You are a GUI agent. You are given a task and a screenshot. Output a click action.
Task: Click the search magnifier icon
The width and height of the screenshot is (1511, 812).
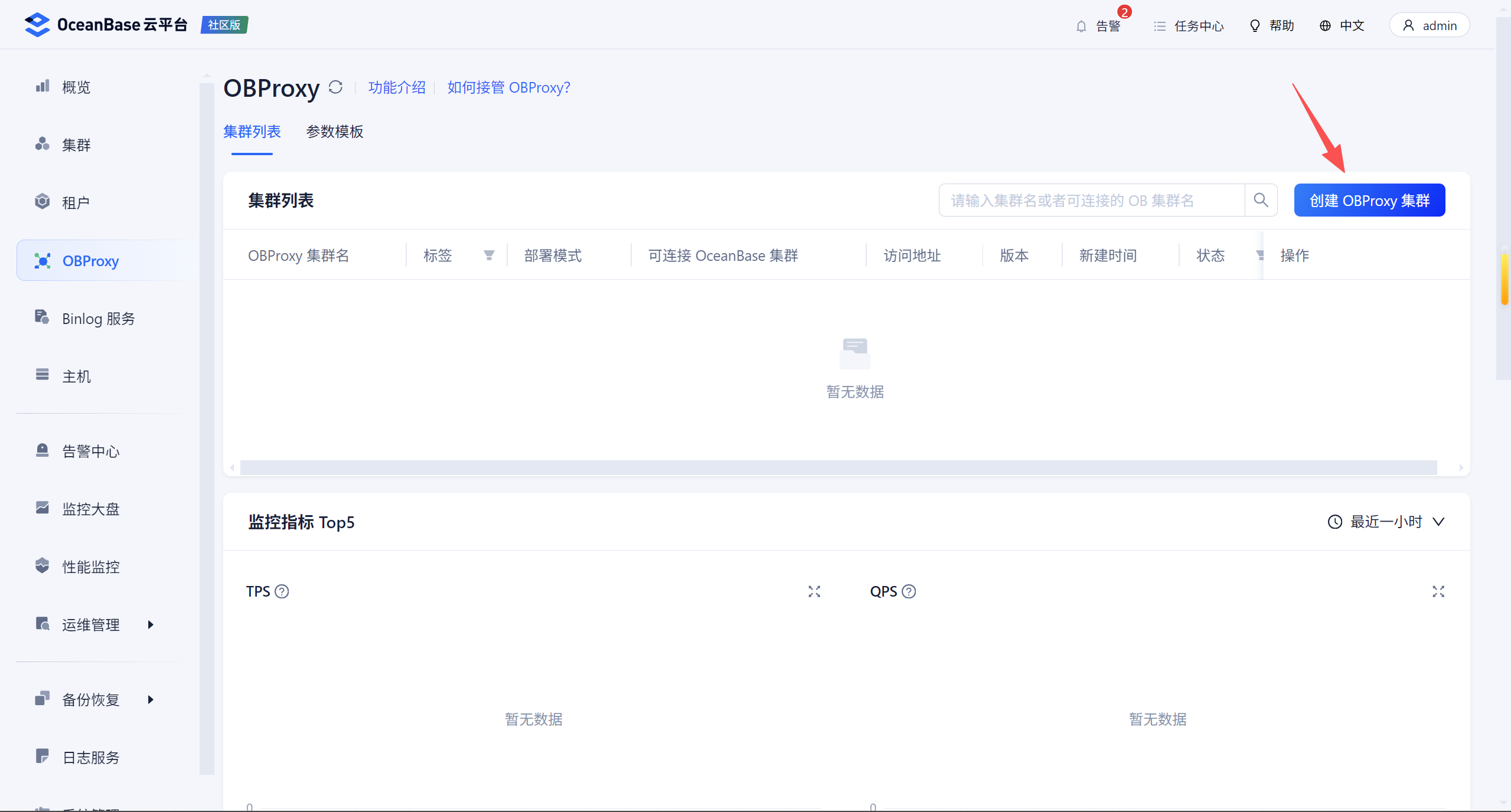[x=1261, y=200]
